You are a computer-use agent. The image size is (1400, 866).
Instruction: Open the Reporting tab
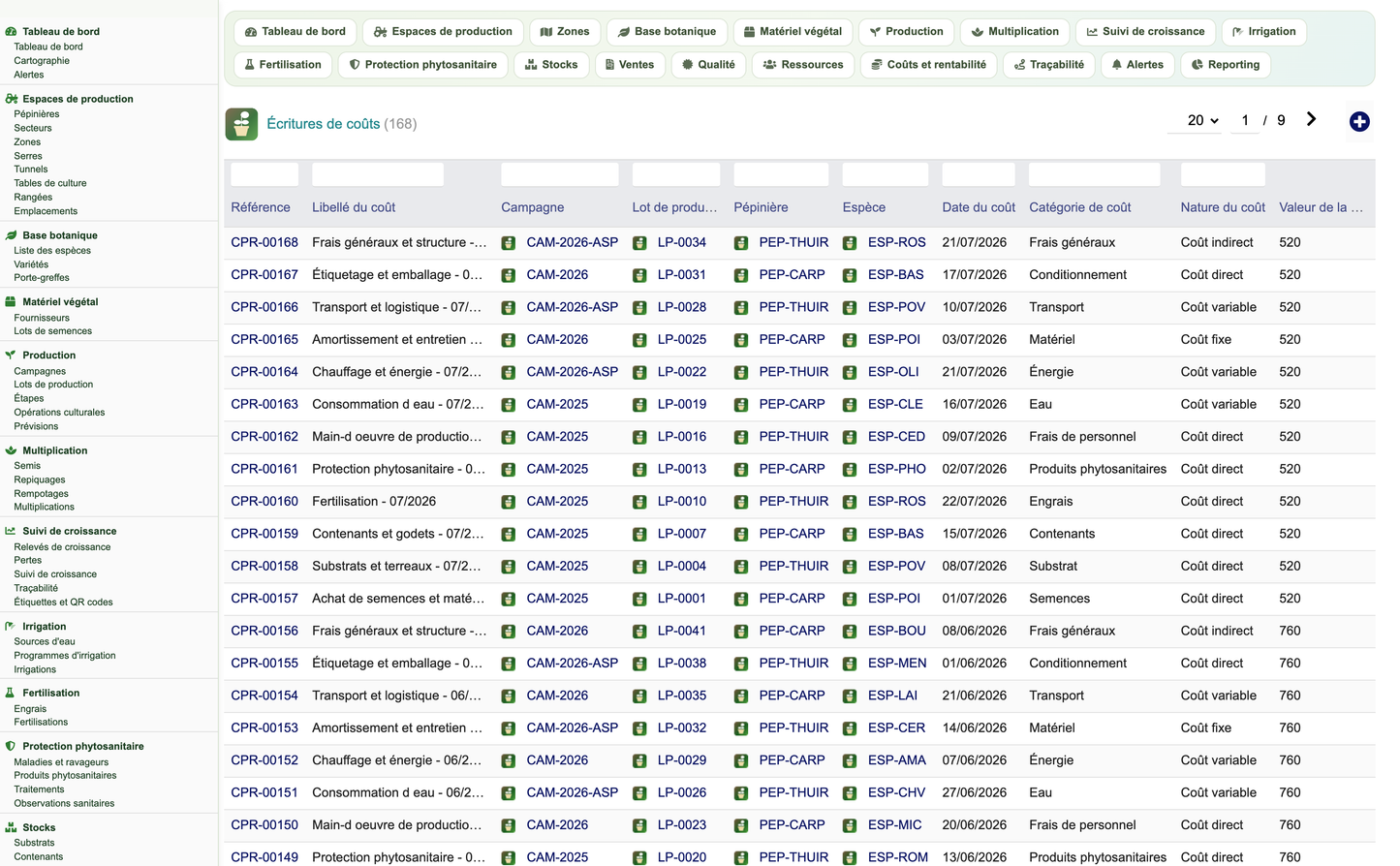click(x=1226, y=65)
